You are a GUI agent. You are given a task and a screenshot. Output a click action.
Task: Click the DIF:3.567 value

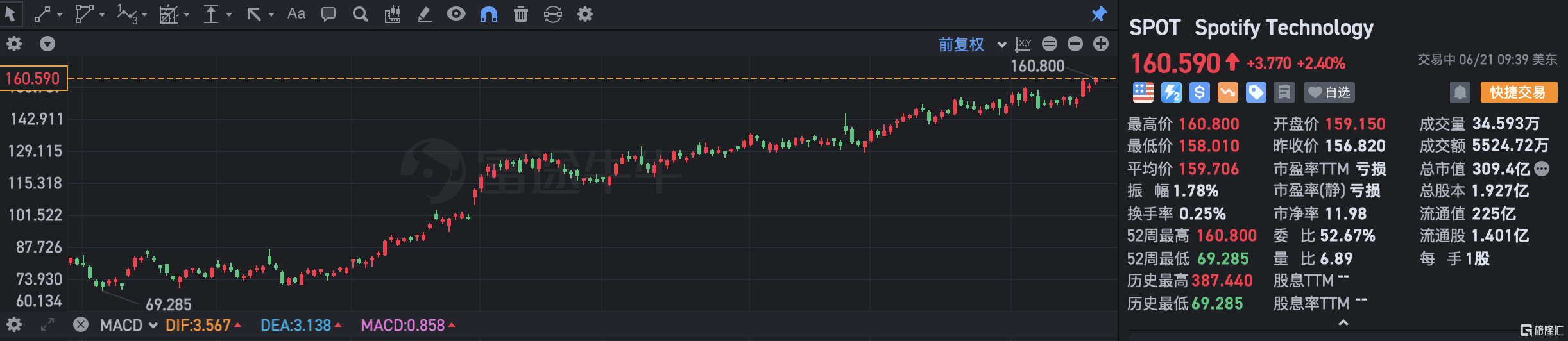[198, 325]
